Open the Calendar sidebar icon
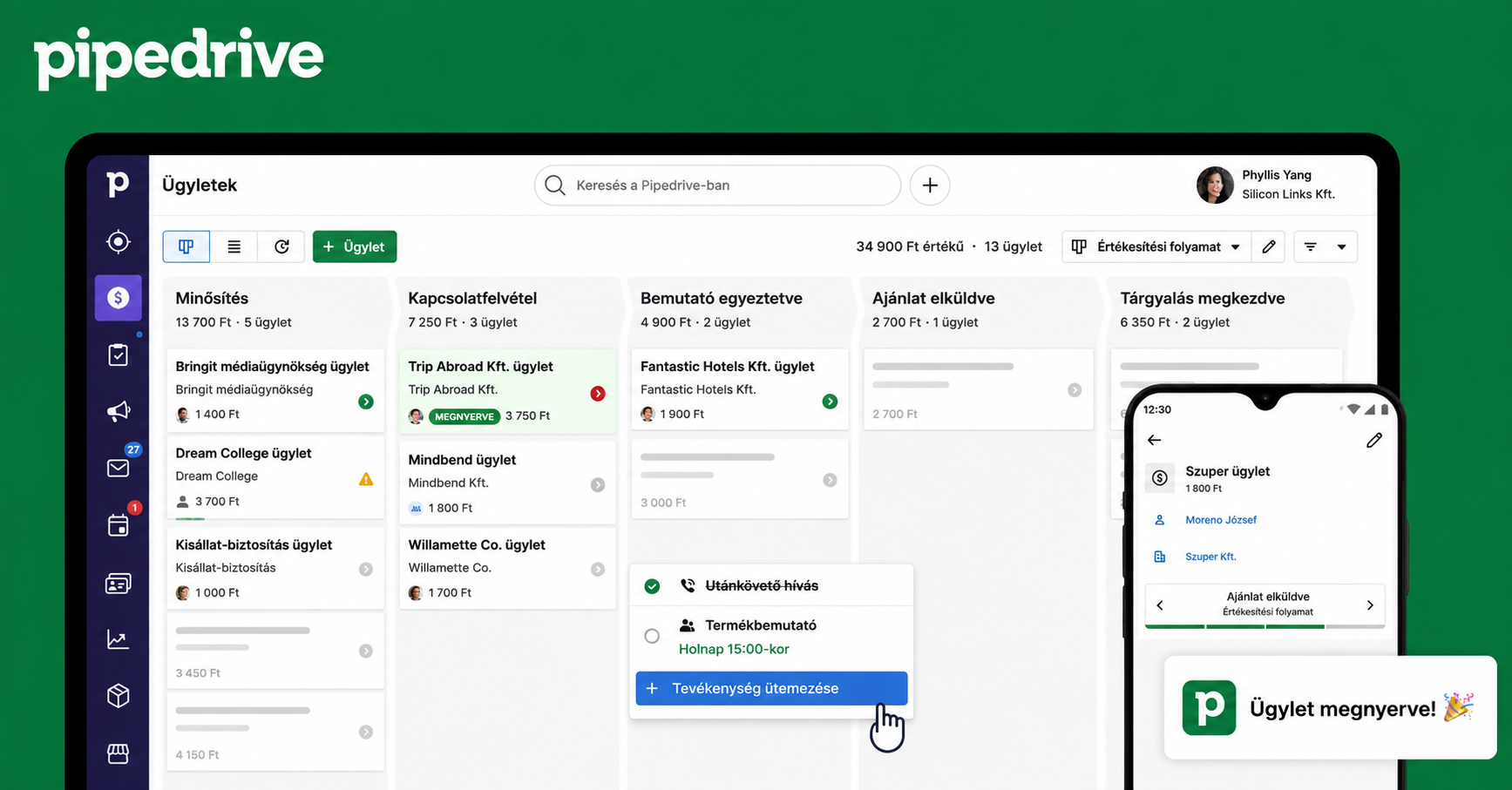The height and width of the screenshot is (790, 1512). pos(118,525)
